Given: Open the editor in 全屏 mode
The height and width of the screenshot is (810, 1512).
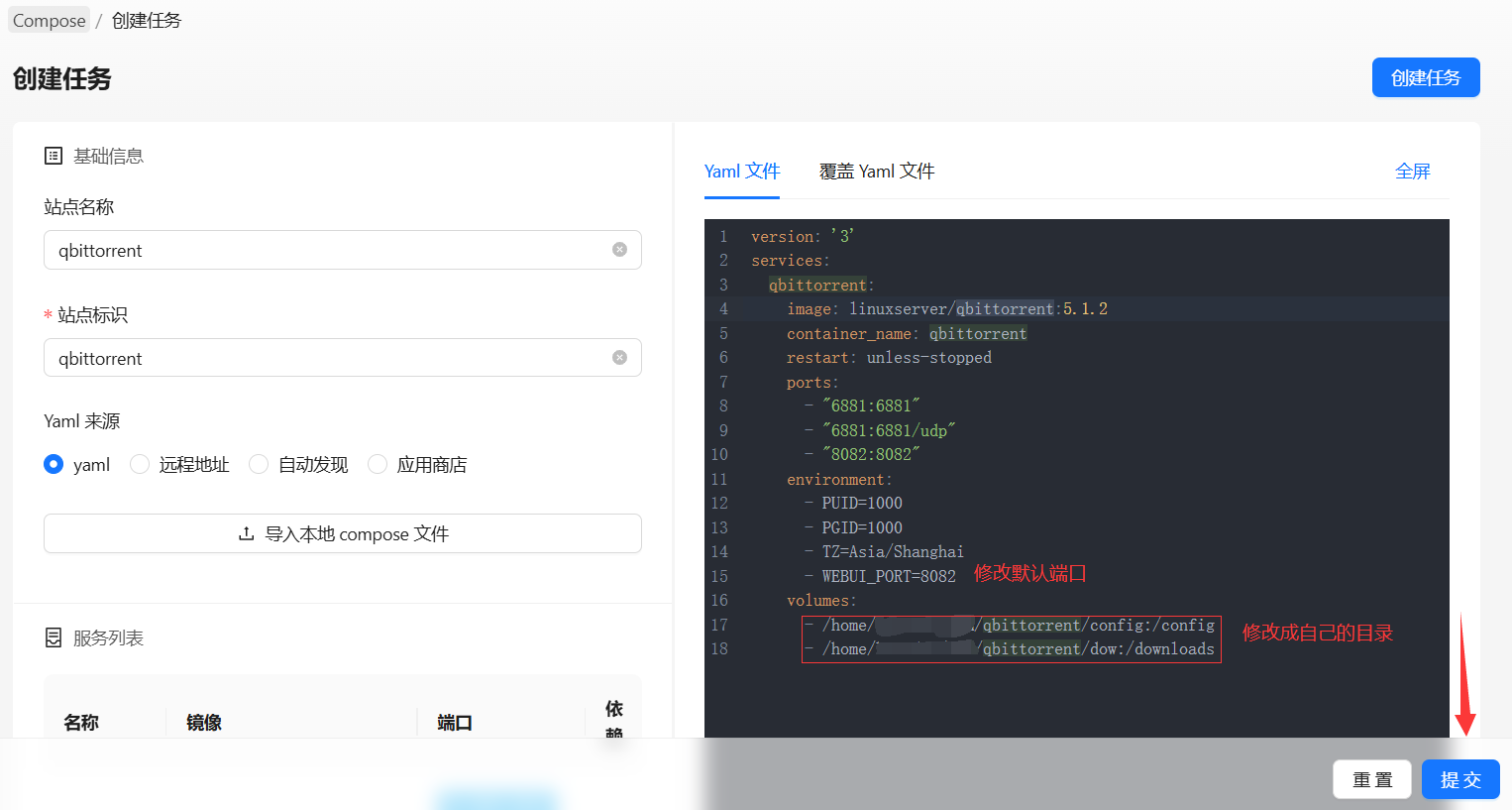Looking at the screenshot, I should click(1413, 172).
